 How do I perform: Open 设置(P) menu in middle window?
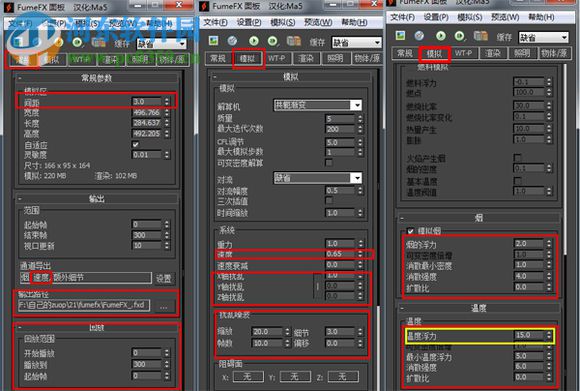[249, 23]
